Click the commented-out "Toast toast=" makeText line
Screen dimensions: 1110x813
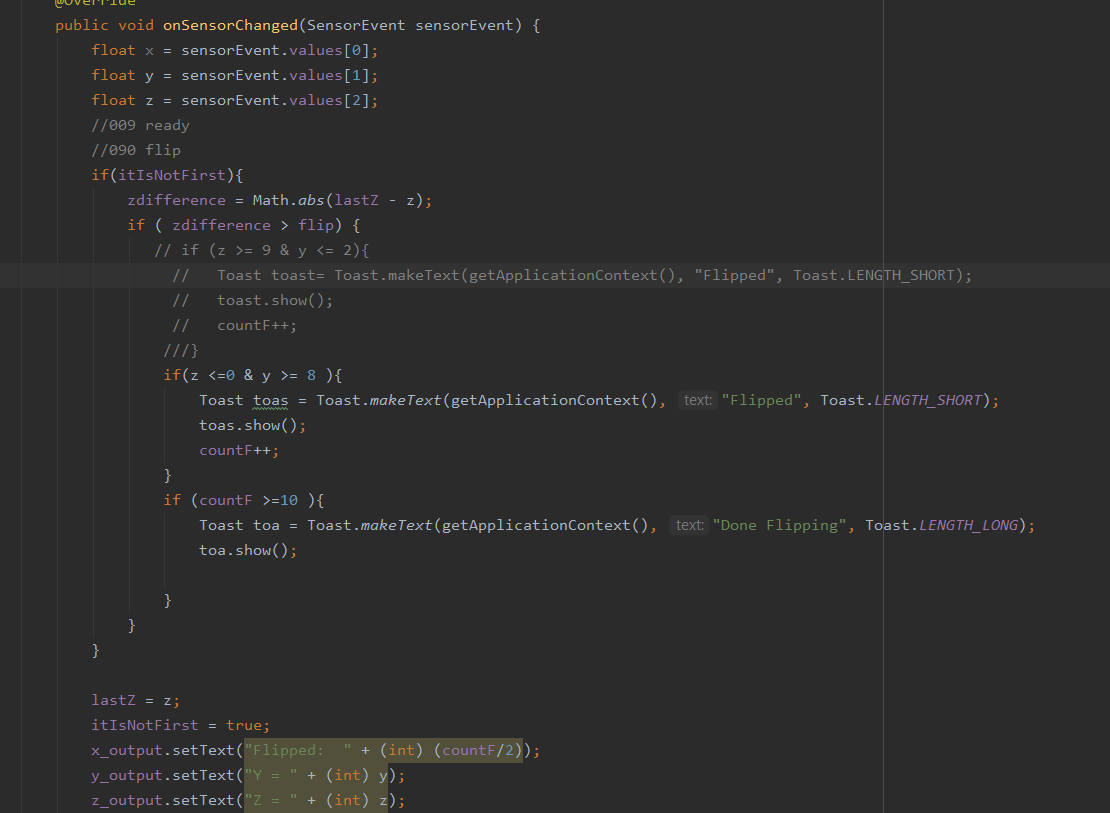(x=572, y=275)
